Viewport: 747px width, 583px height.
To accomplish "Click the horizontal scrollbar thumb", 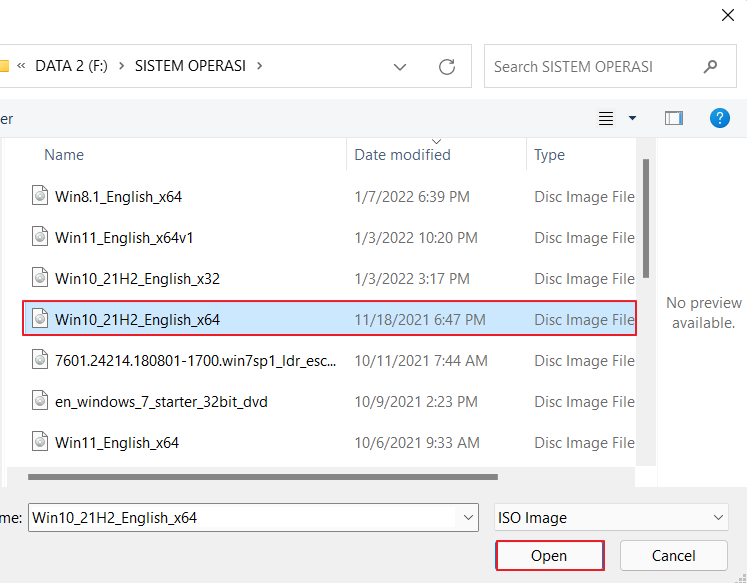I will [262, 477].
